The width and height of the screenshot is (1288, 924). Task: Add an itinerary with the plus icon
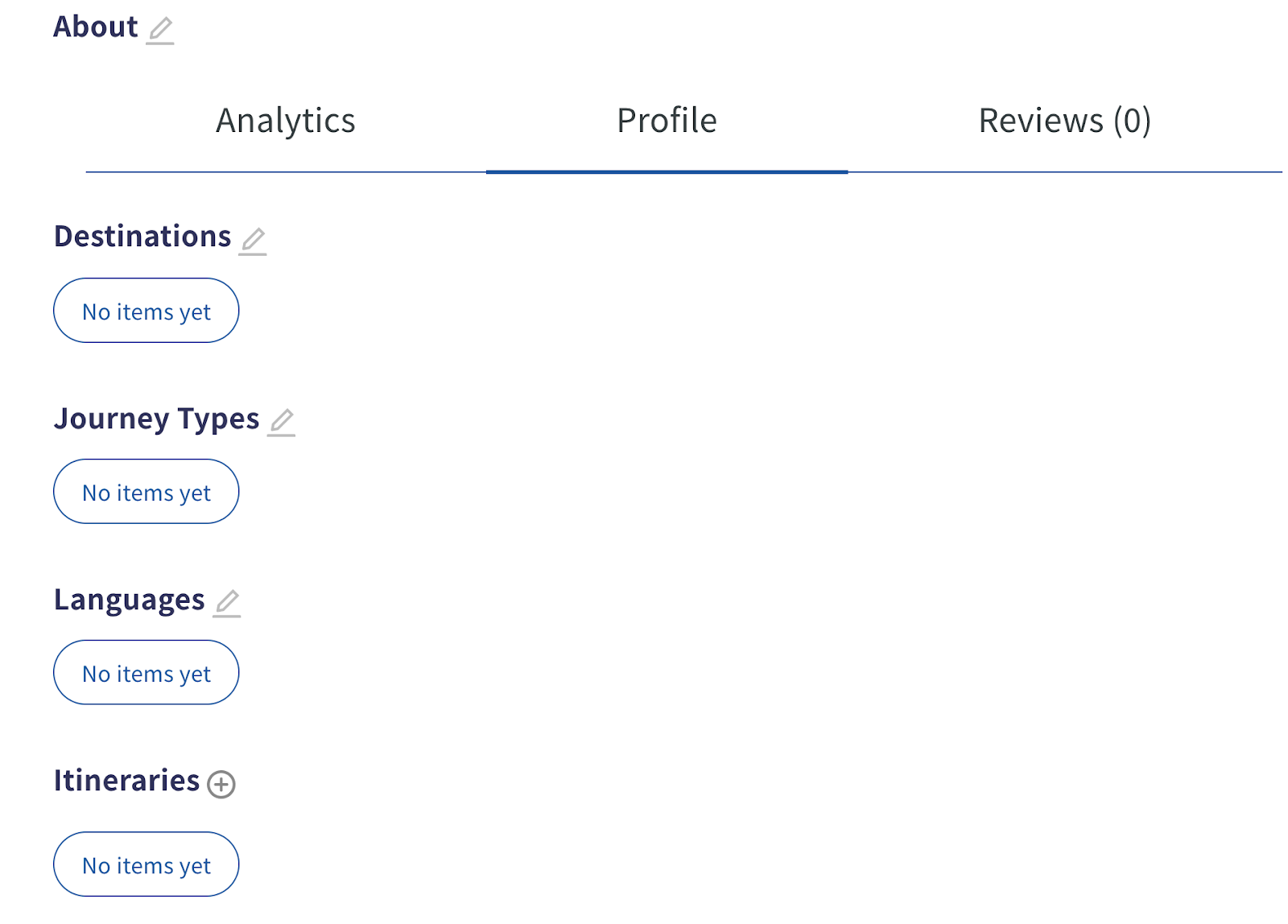pyautogui.click(x=221, y=784)
